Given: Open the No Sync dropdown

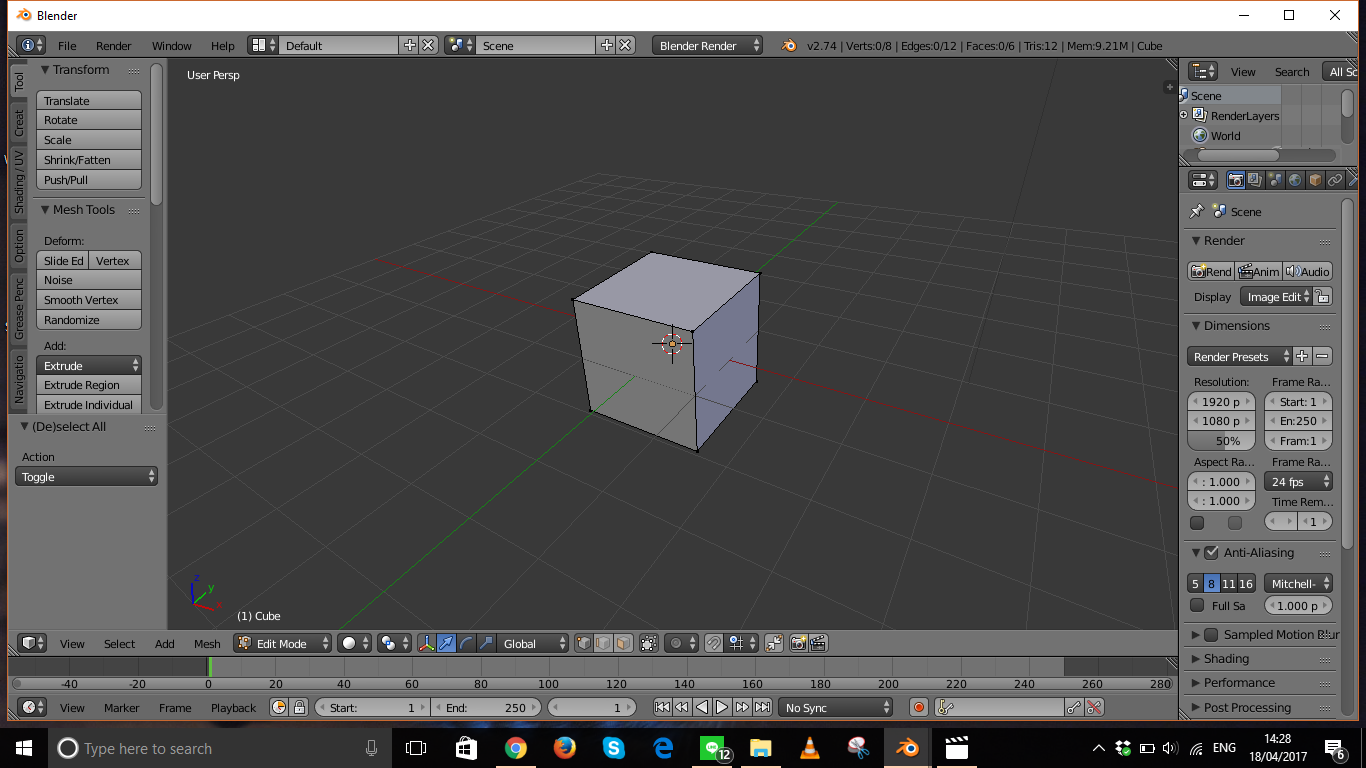Looking at the screenshot, I should (x=836, y=707).
